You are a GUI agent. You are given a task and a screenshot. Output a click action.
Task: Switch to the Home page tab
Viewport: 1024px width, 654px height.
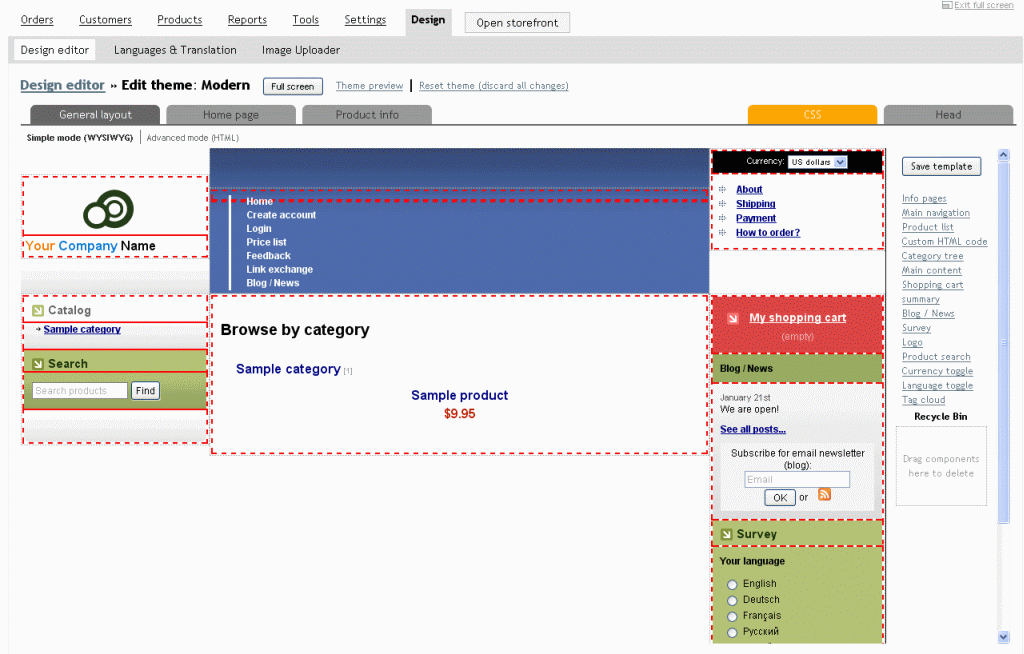coord(231,115)
